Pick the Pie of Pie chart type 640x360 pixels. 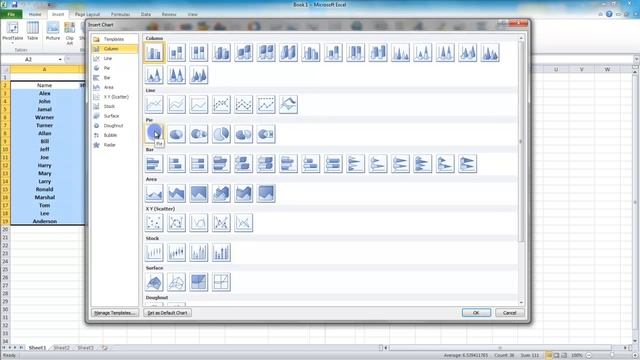point(199,134)
